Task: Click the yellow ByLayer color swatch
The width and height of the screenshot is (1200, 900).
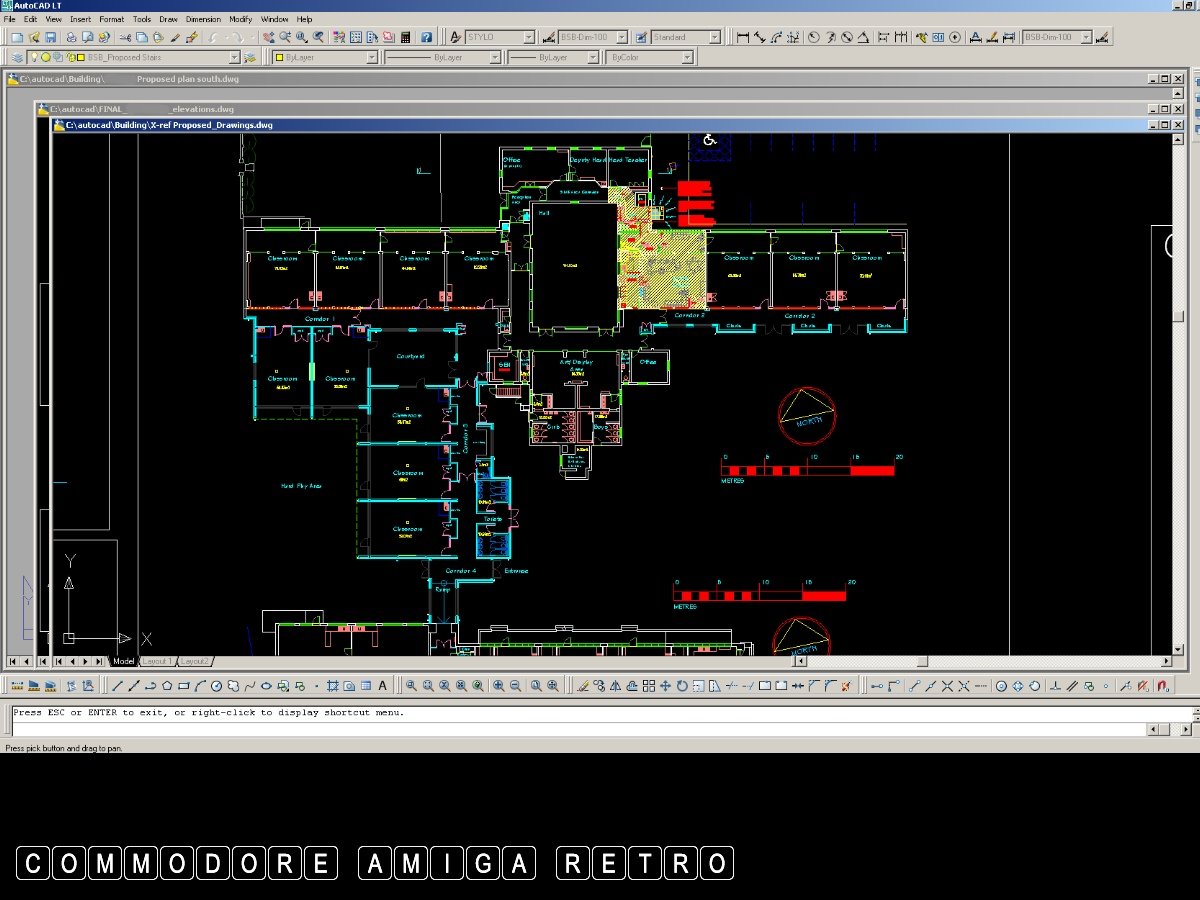Action: point(279,58)
